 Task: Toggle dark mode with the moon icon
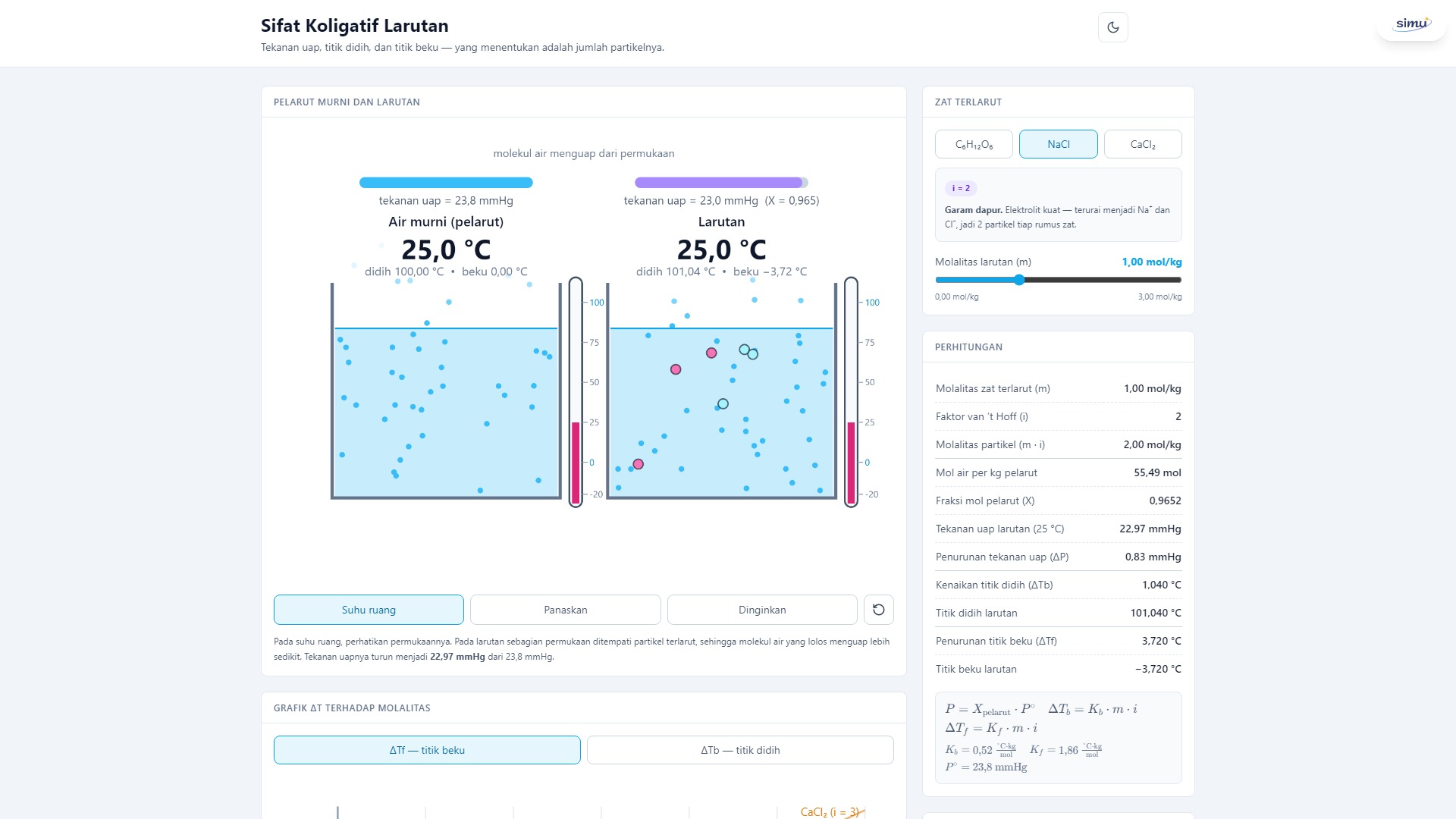pyautogui.click(x=1112, y=27)
